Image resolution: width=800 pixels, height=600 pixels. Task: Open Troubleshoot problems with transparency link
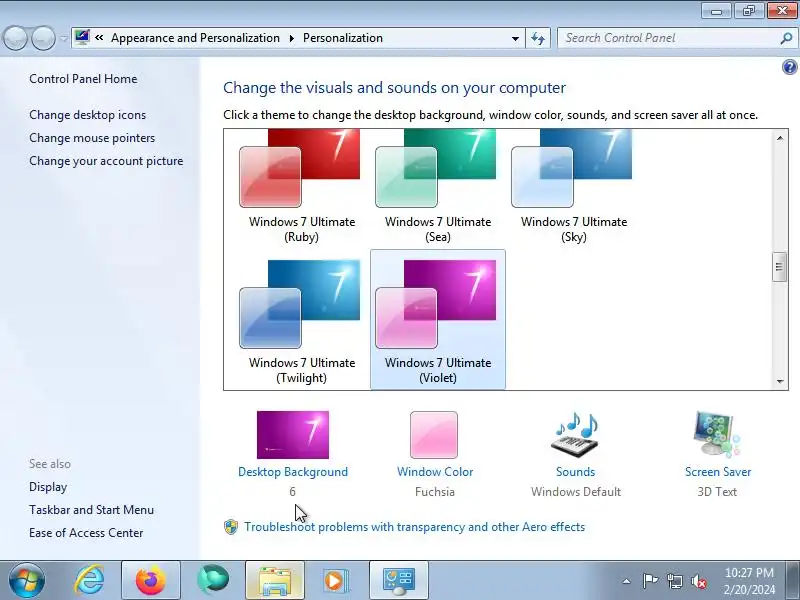tap(414, 527)
